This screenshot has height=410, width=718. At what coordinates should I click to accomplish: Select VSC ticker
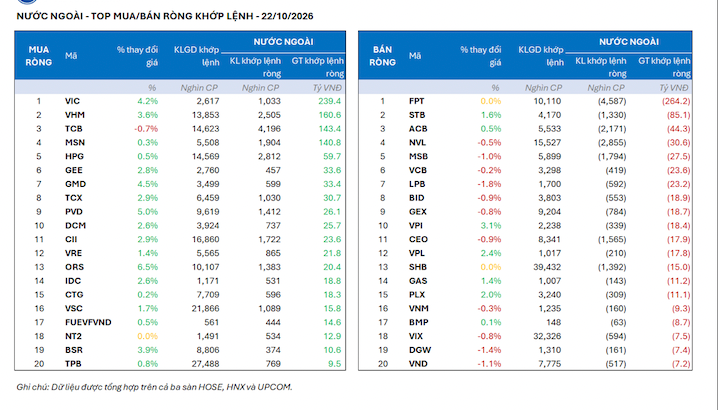point(74,308)
